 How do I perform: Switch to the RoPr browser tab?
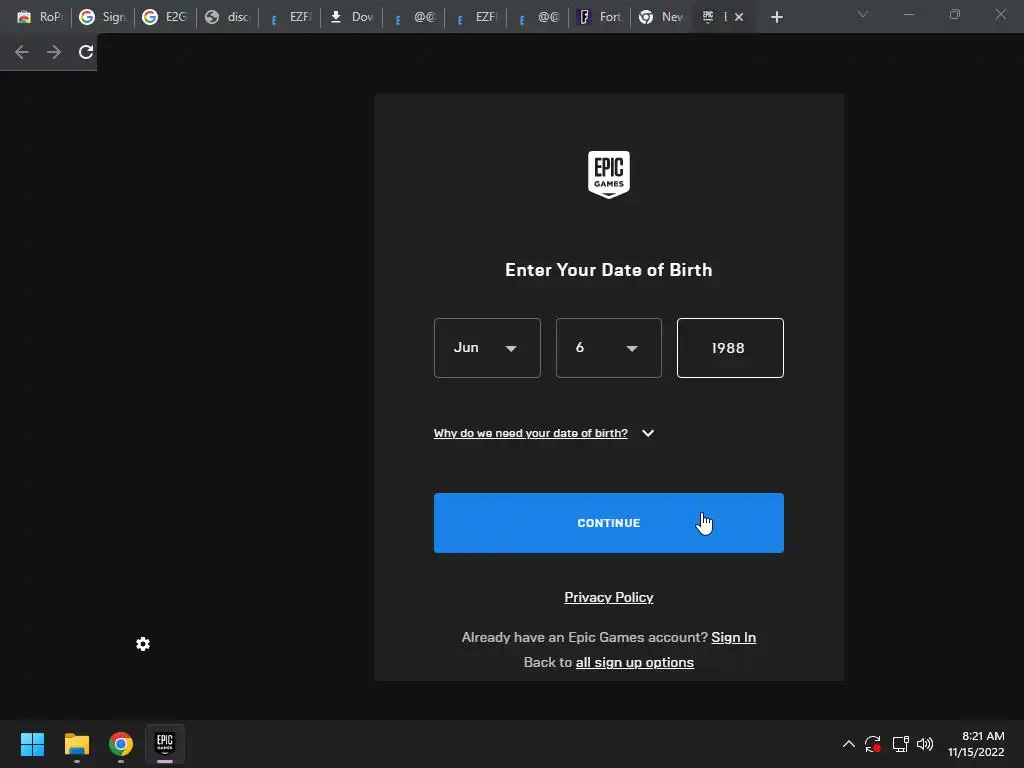(x=39, y=17)
